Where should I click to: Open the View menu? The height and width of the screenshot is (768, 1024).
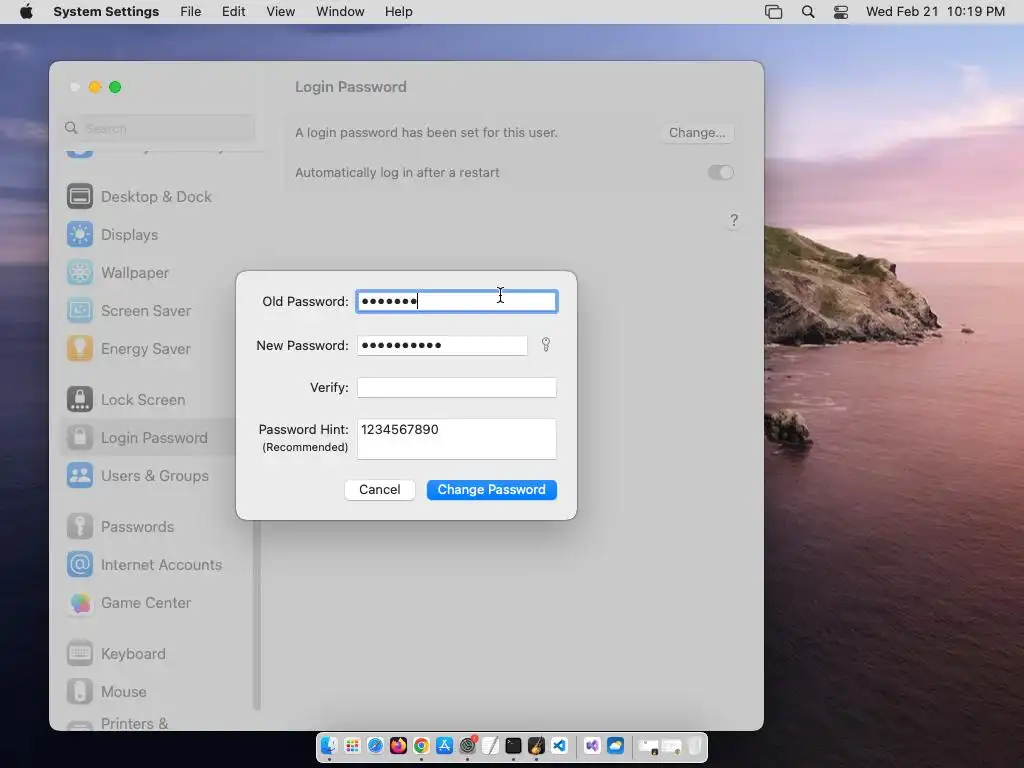point(281,12)
